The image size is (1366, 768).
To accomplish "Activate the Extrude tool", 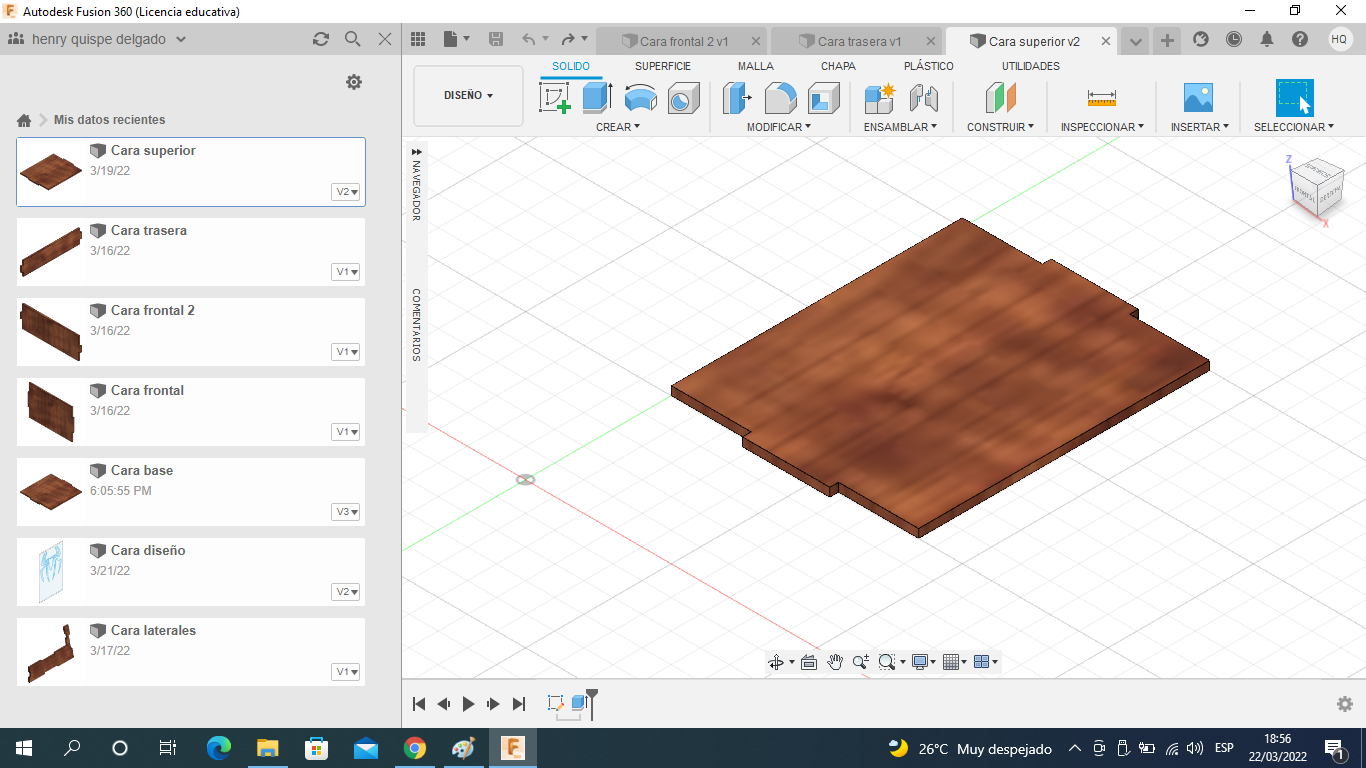I will click(597, 98).
